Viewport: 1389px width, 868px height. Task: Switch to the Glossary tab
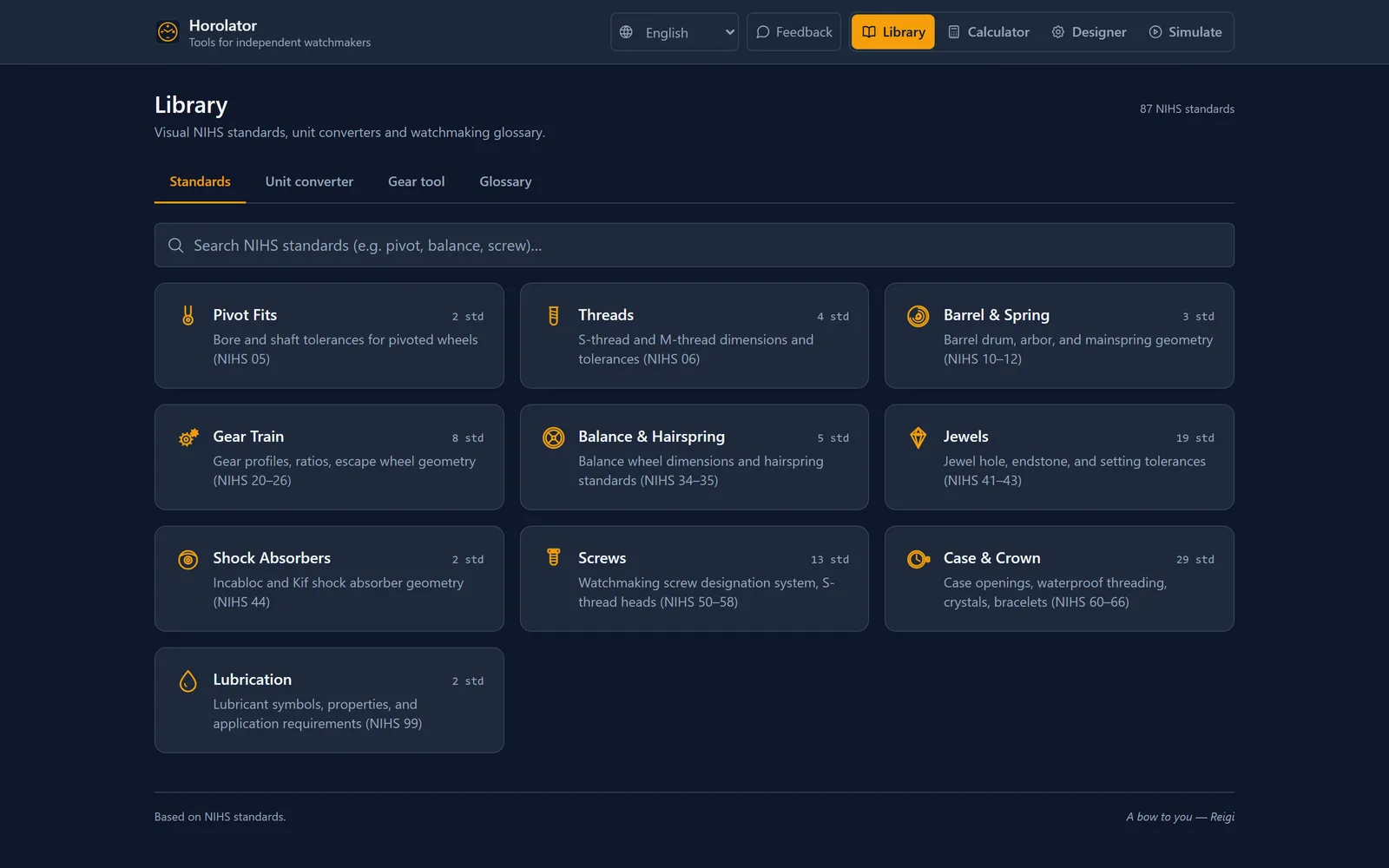click(x=505, y=181)
